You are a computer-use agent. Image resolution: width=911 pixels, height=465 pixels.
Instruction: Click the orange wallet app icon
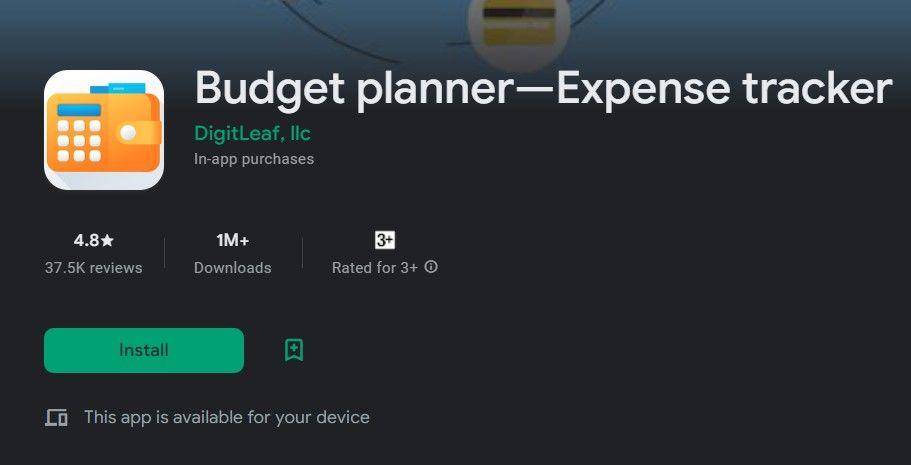(104, 130)
